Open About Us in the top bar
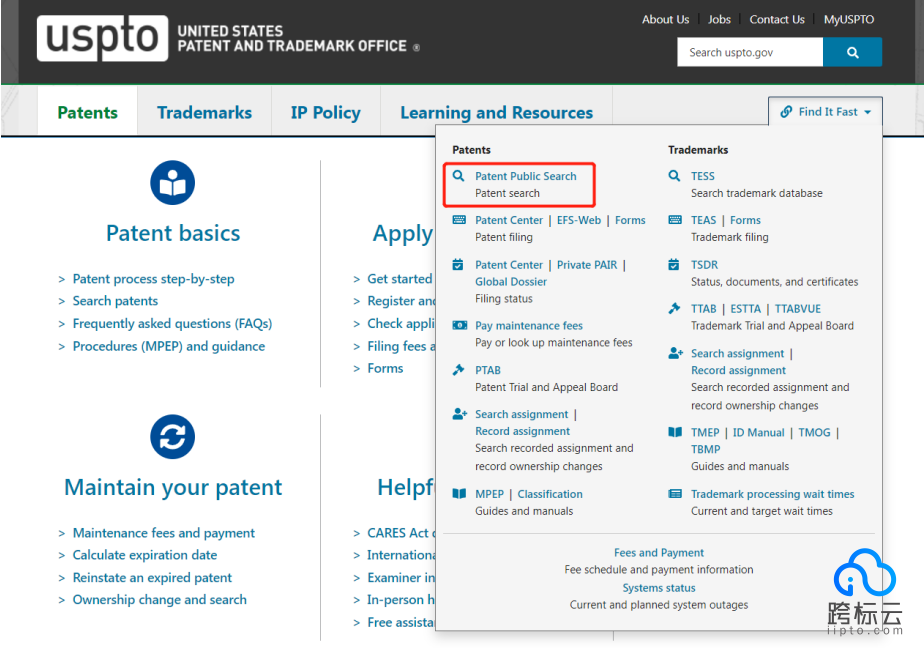This screenshot has height=648, width=924. tap(665, 19)
